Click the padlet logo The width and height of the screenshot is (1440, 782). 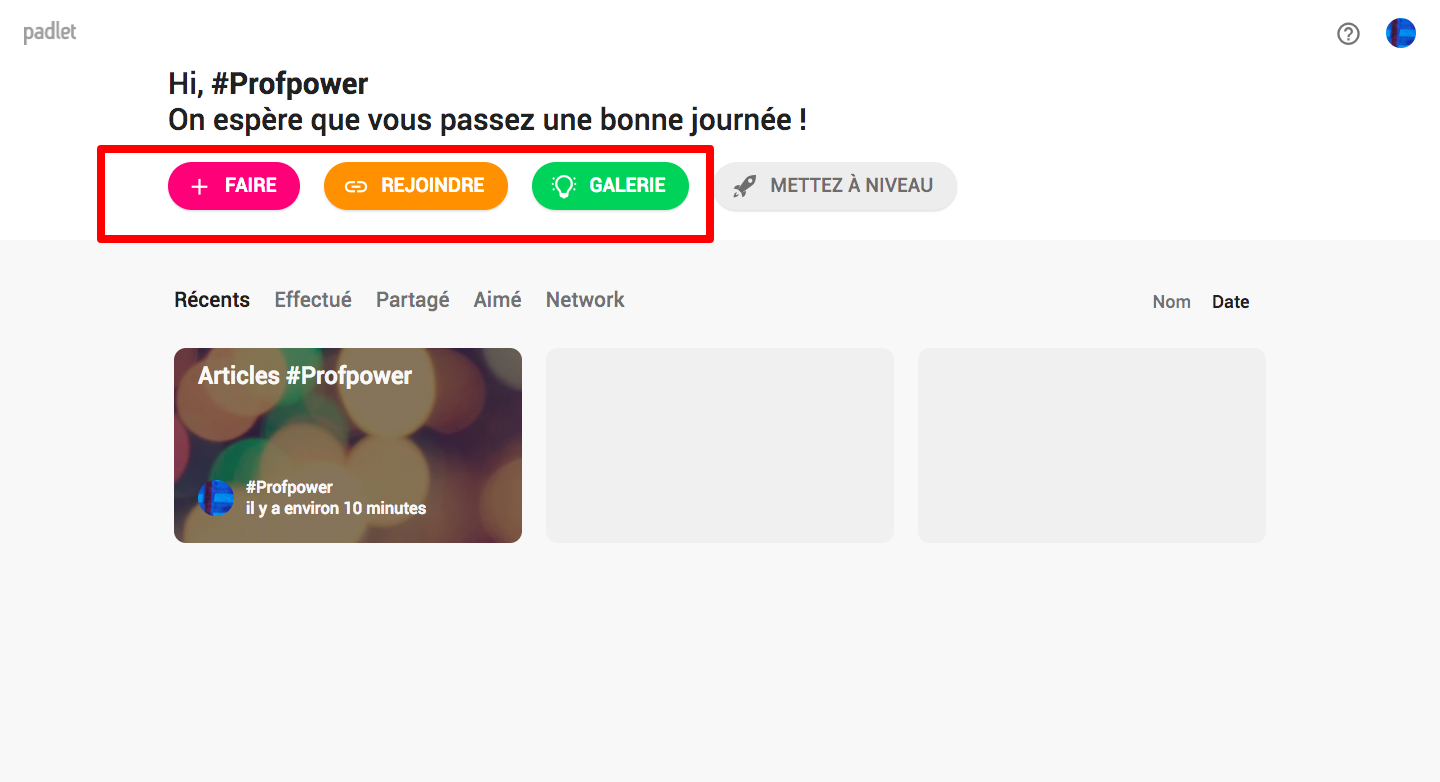tap(50, 32)
